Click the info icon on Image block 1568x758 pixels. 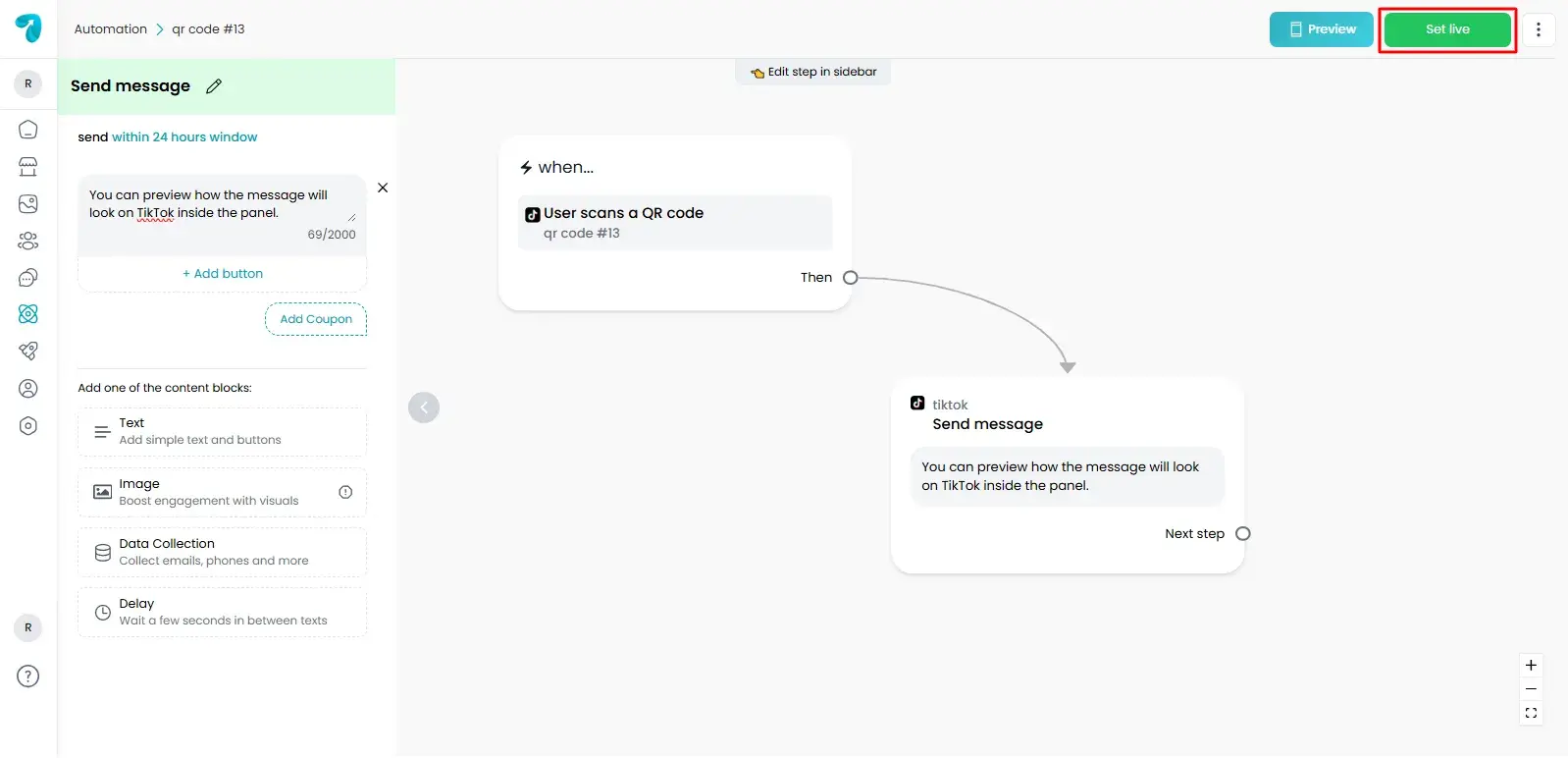[x=345, y=493]
